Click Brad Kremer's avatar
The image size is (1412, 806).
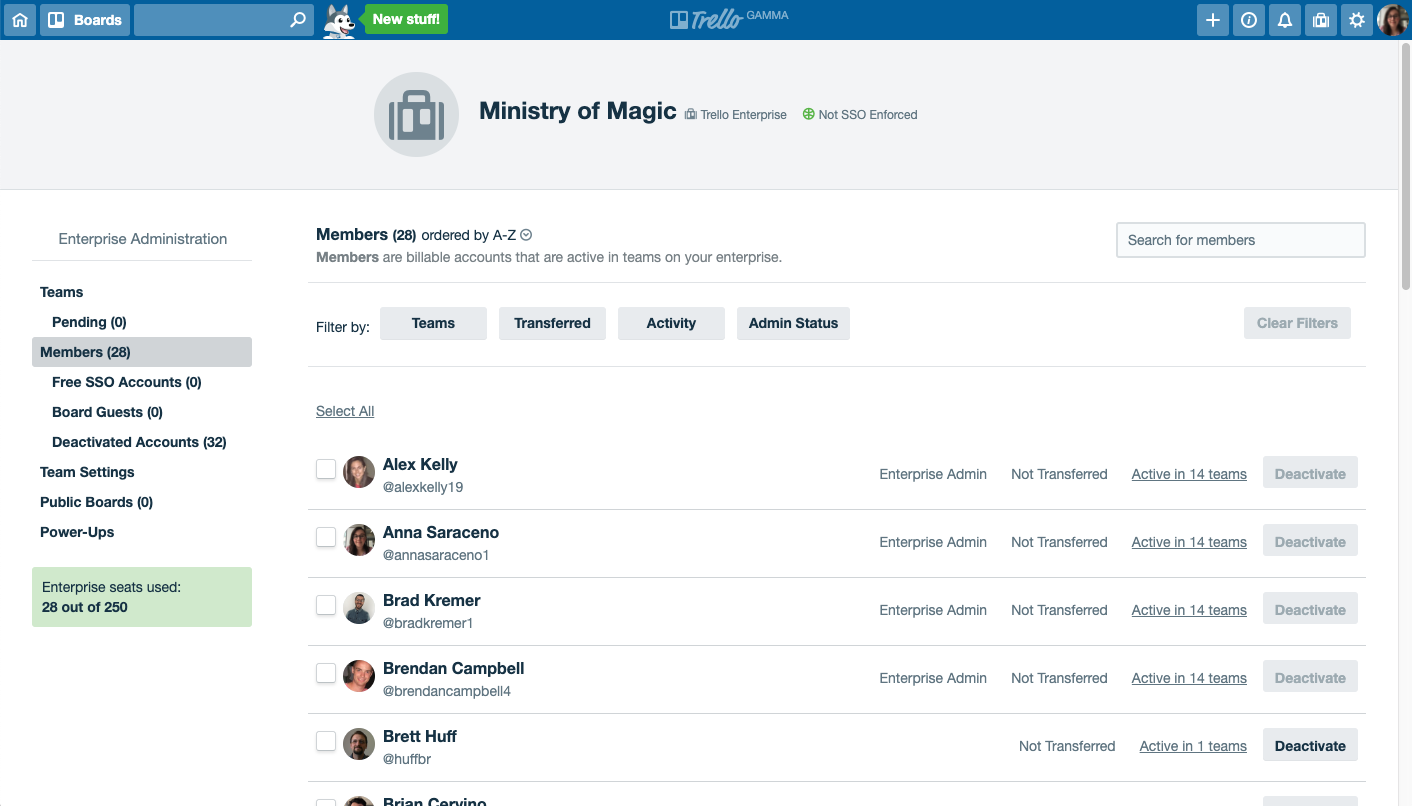coord(359,608)
